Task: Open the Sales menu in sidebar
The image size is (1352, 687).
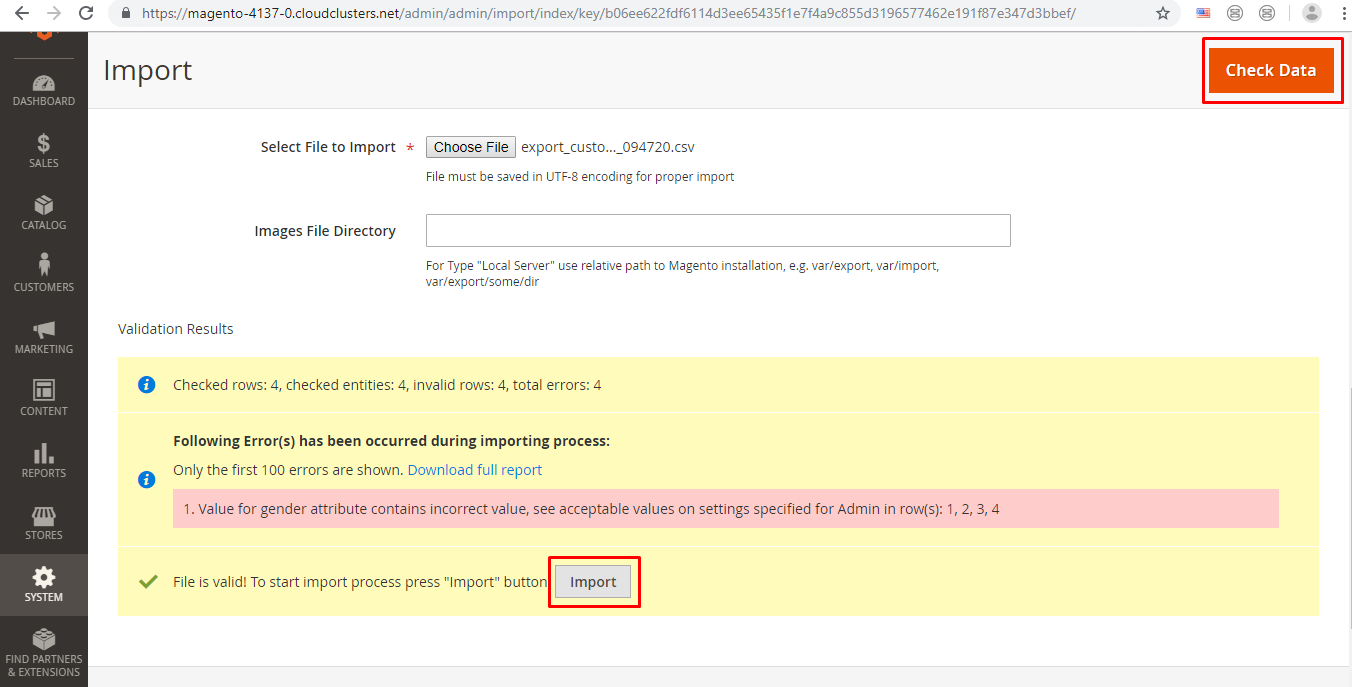Action: [43, 151]
